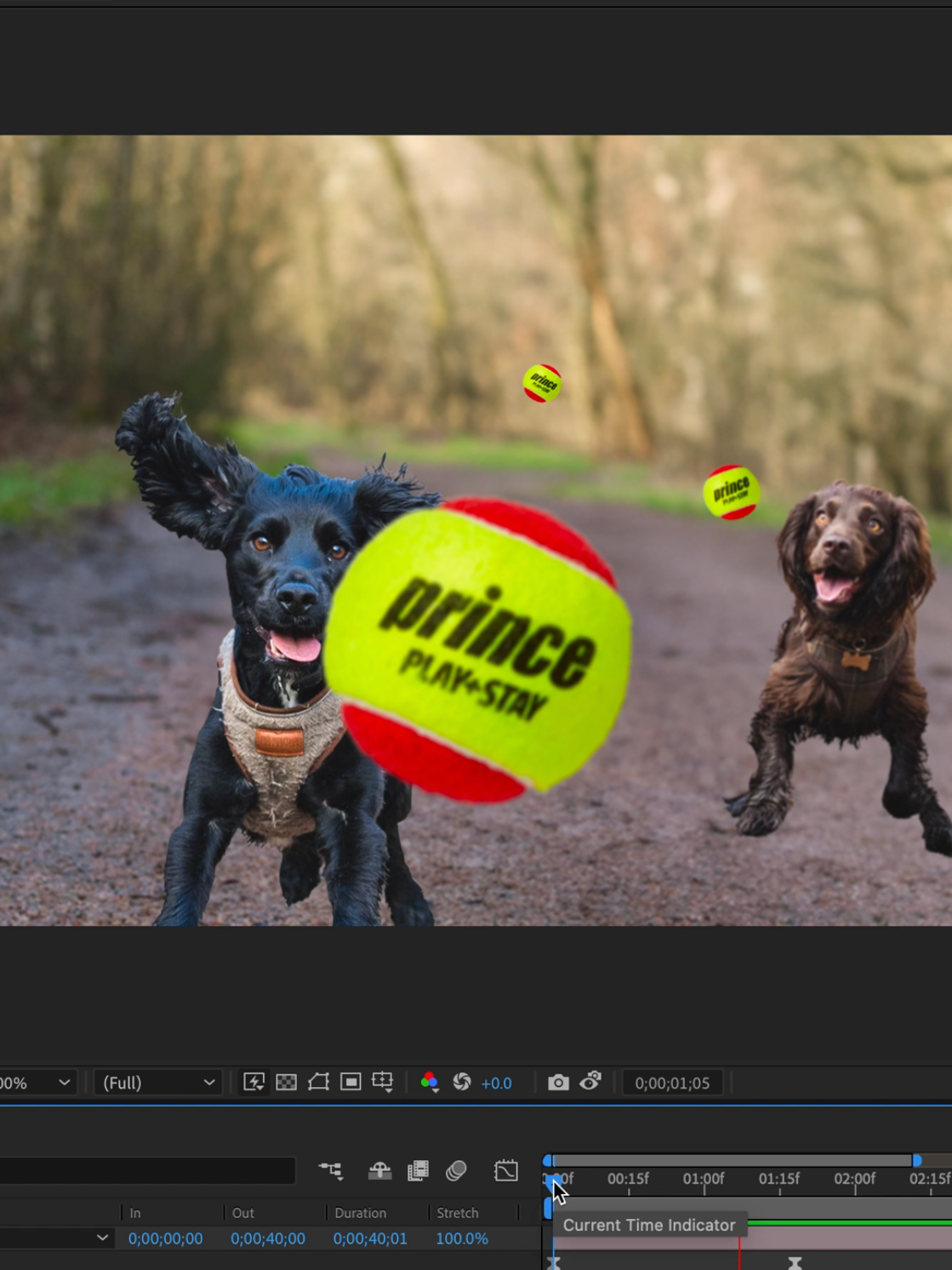This screenshot has height=1270, width=952.
Task: Open the Graph Editor icon
Action: (x=506, y=1170)
